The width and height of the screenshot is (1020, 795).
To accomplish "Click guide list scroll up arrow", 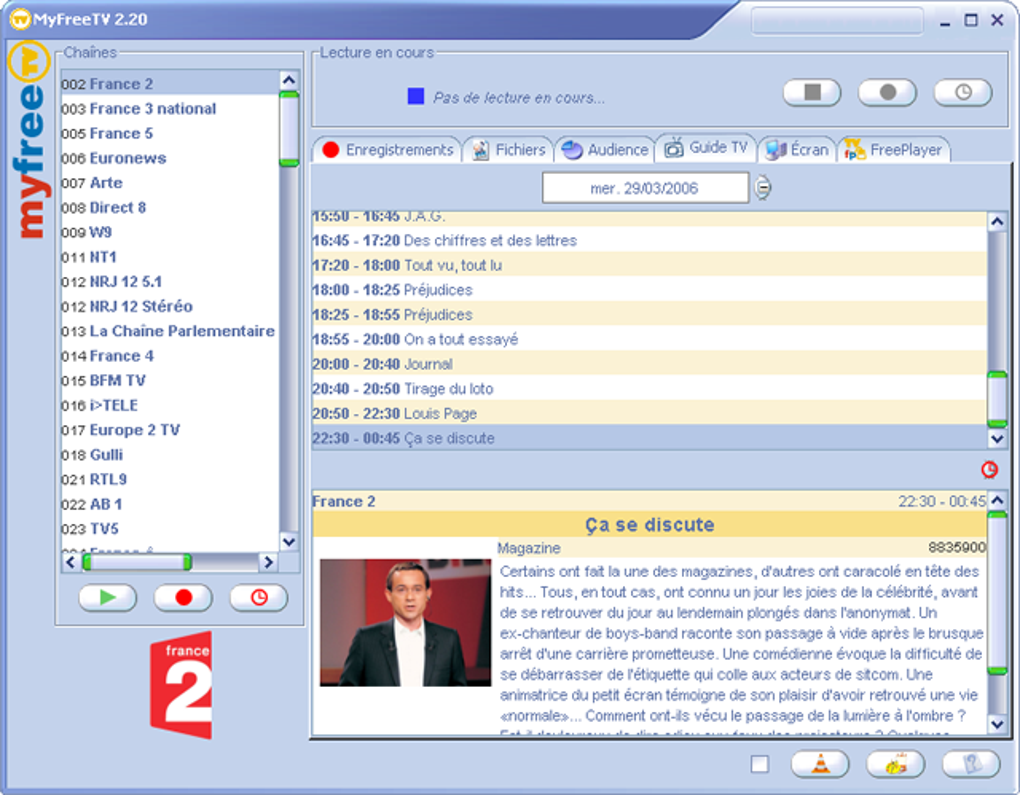I will tap(997, 222).
